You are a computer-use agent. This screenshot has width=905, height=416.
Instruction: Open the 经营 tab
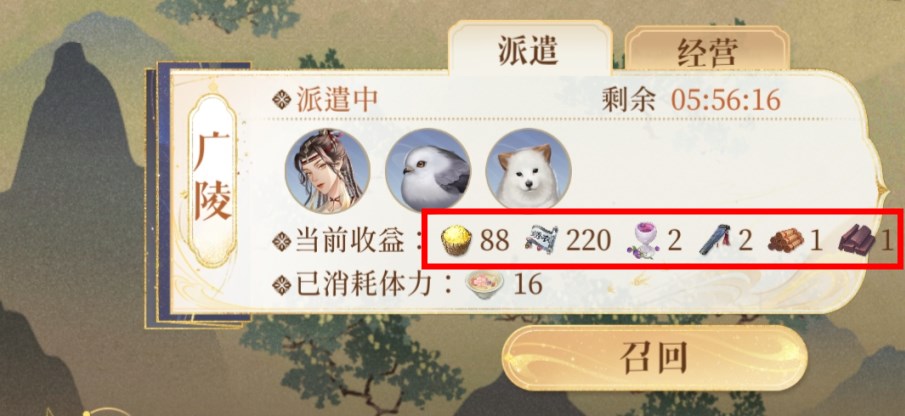[x=707, y=51]
